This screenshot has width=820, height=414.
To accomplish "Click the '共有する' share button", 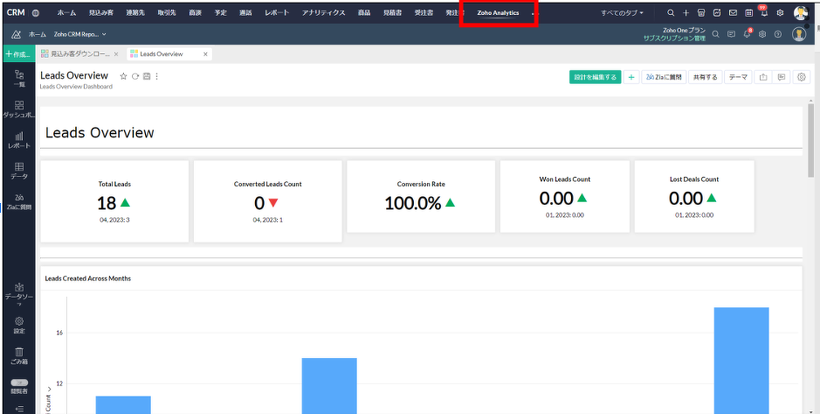I will (705, 76).
